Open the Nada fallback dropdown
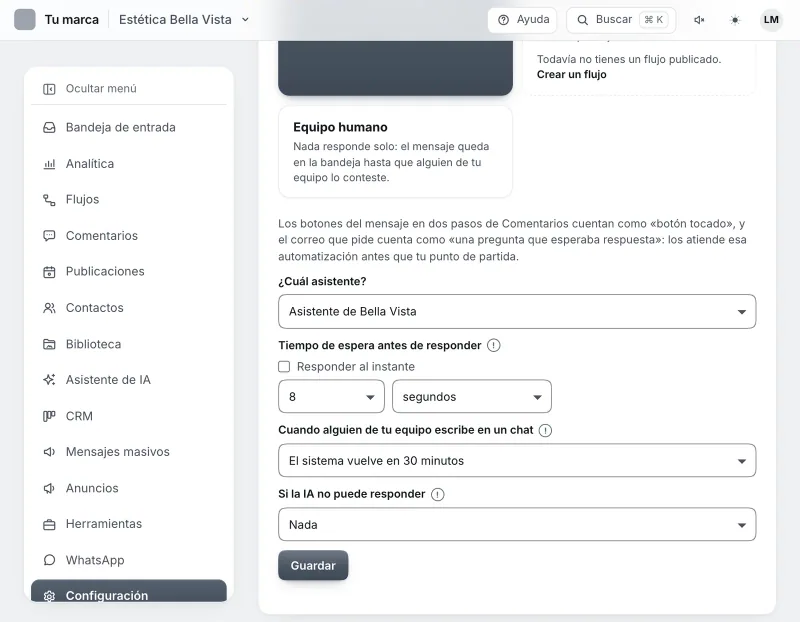Viewport: 800px width, 622px height. pos(517,525)
